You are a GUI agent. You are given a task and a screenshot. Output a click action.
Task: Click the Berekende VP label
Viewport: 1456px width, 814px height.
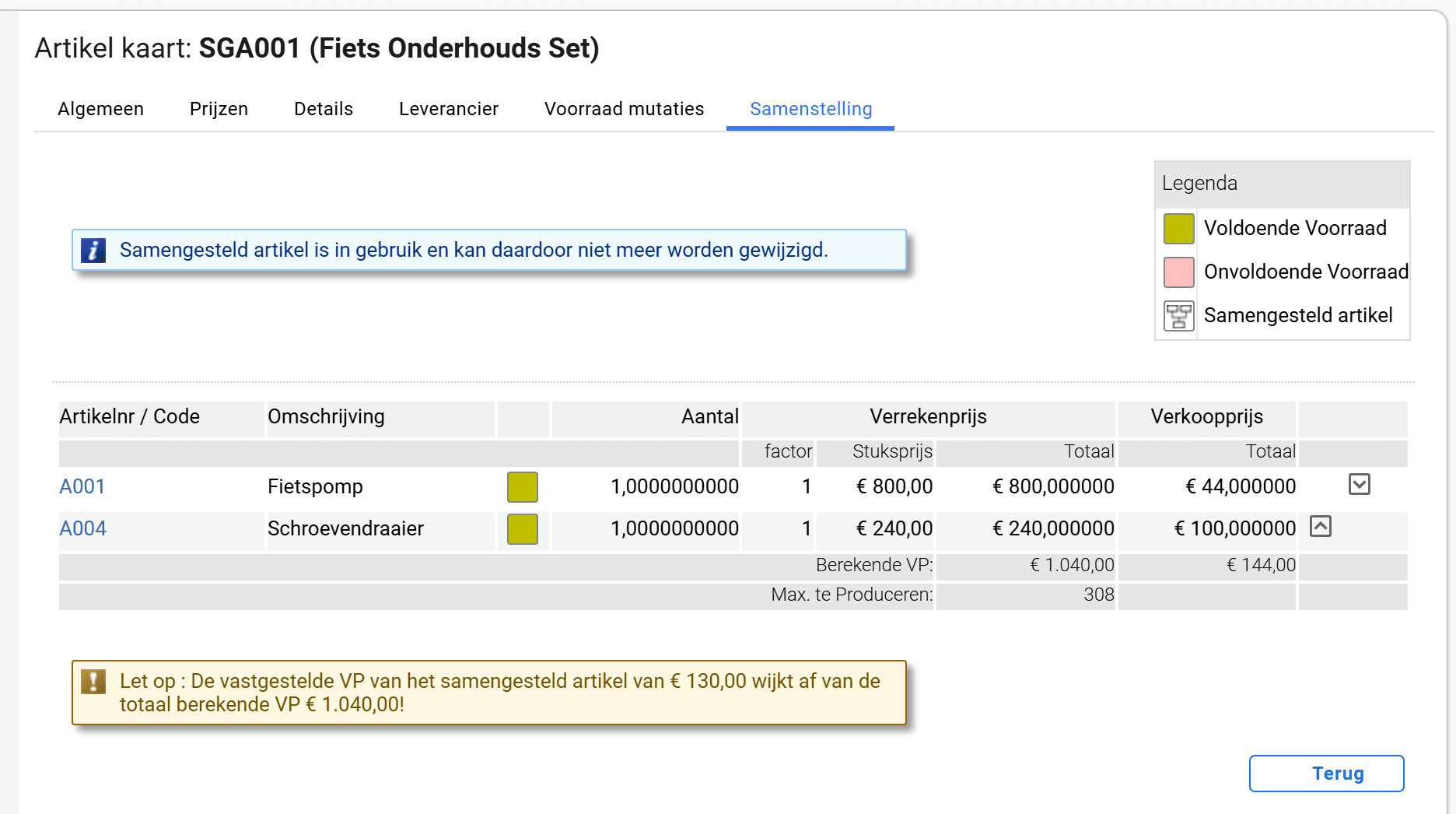coord(874,565)
